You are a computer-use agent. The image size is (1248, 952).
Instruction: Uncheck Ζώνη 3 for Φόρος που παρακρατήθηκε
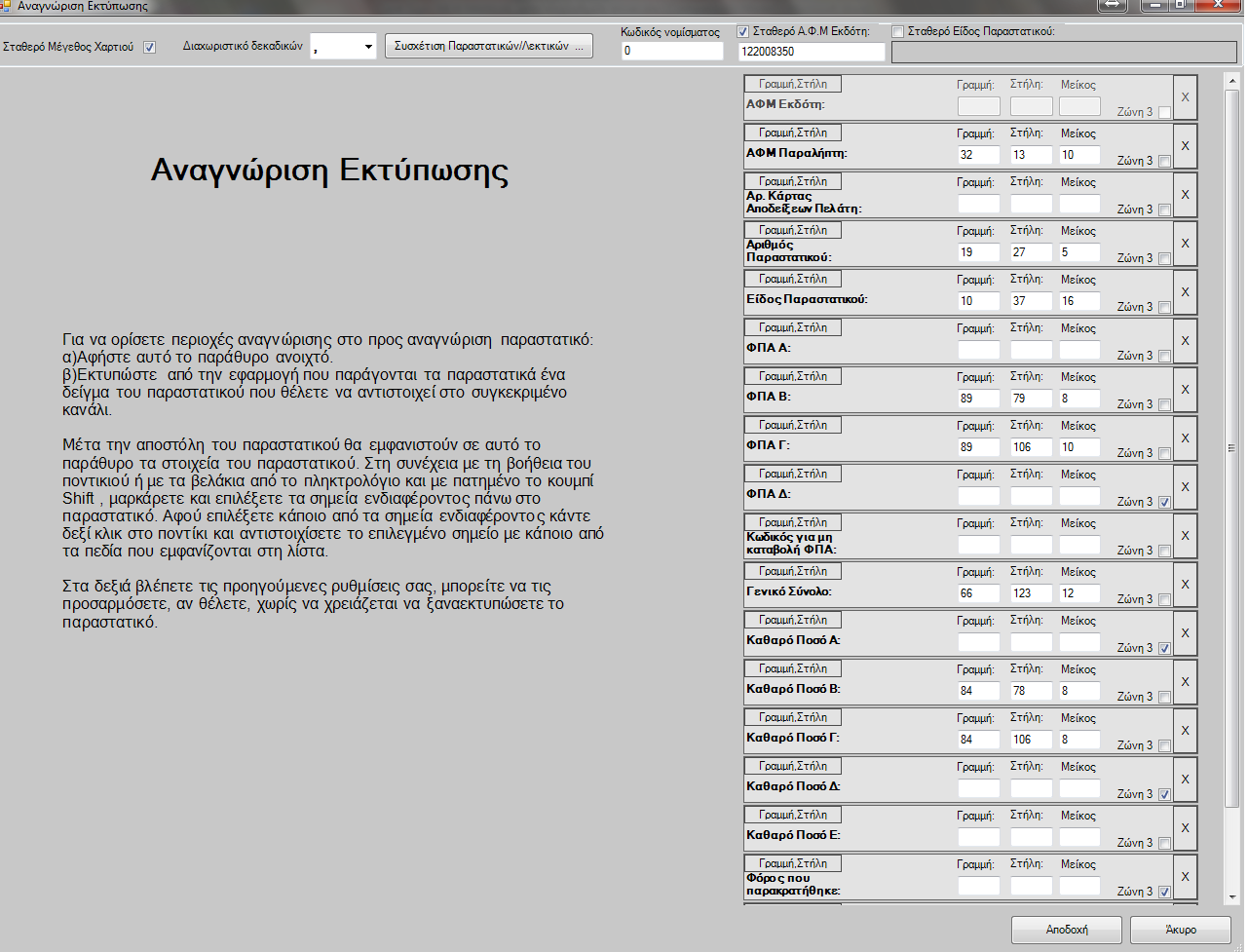pos(1165,892)
